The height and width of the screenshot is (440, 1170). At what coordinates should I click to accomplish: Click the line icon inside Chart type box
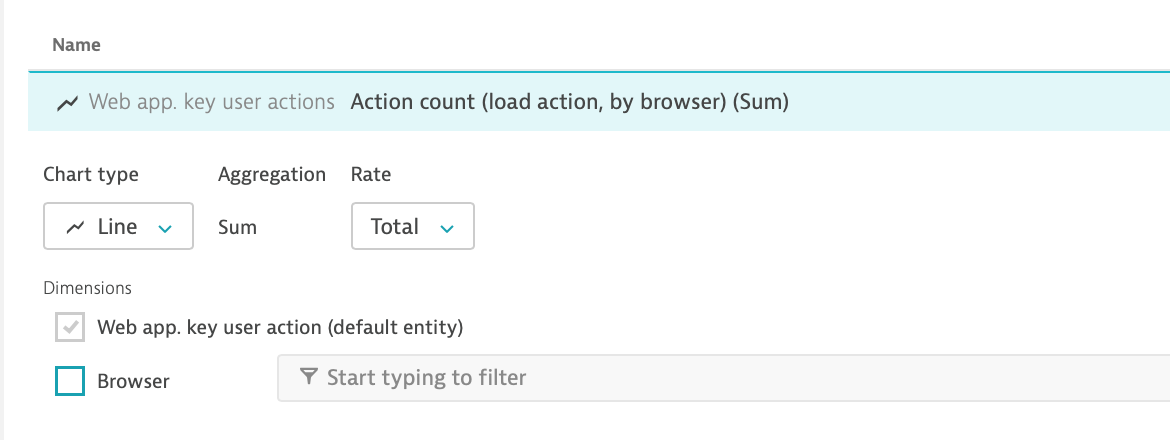point(75,228)
